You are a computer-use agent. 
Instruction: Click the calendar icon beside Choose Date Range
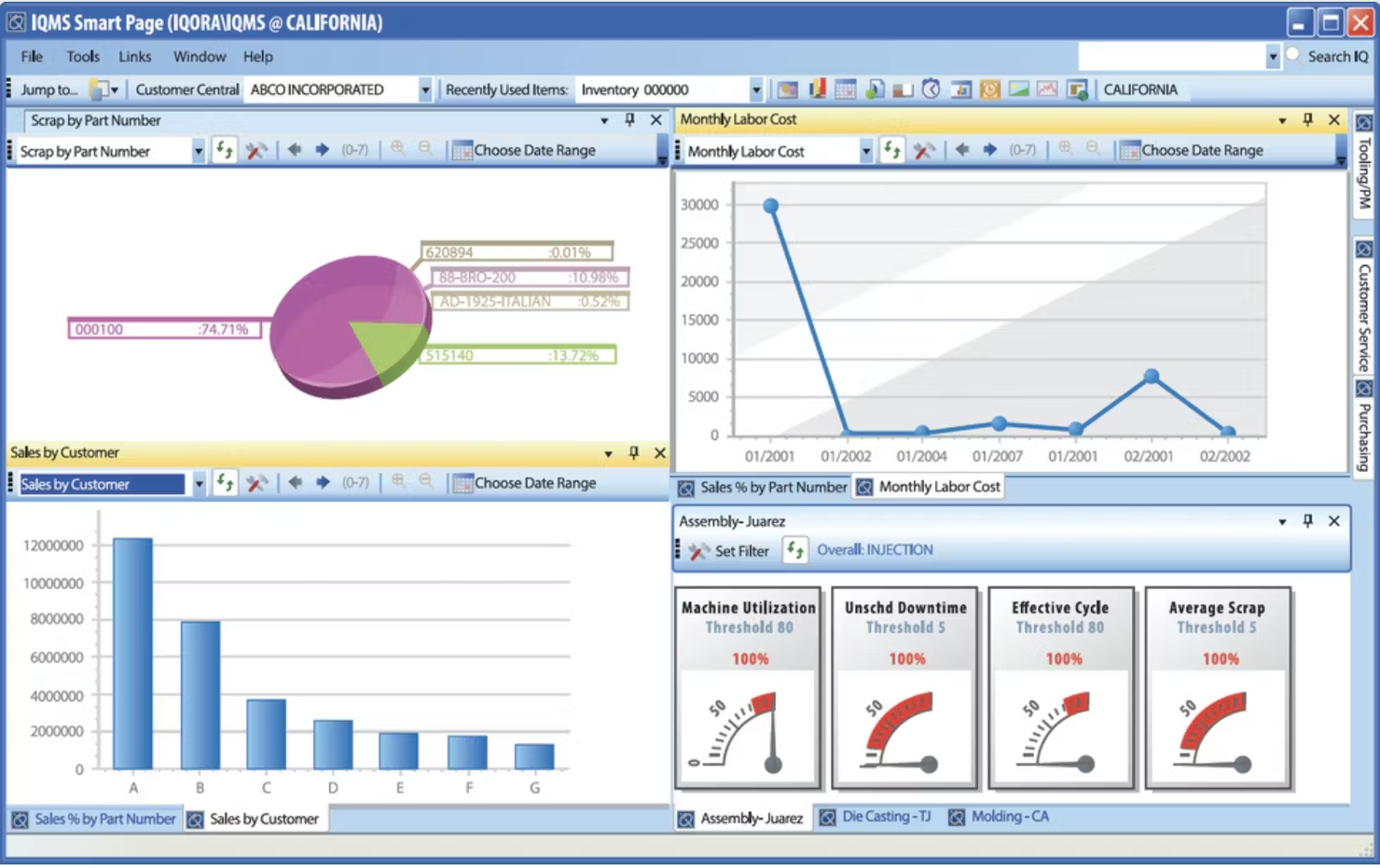pyautogui.click(x=462, y=149)
